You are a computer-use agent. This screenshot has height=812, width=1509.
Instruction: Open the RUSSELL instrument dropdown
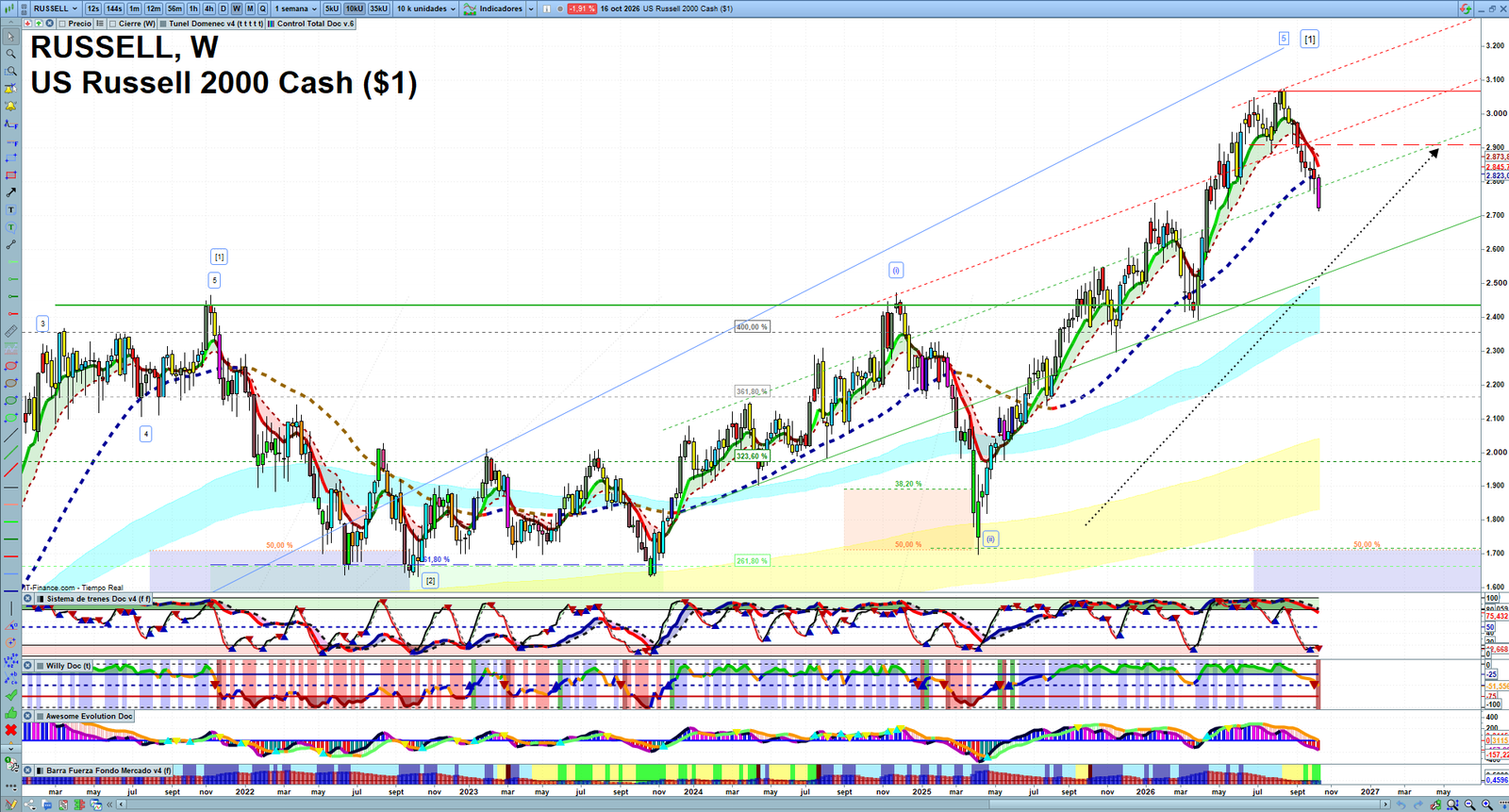[x=56, y=8]
